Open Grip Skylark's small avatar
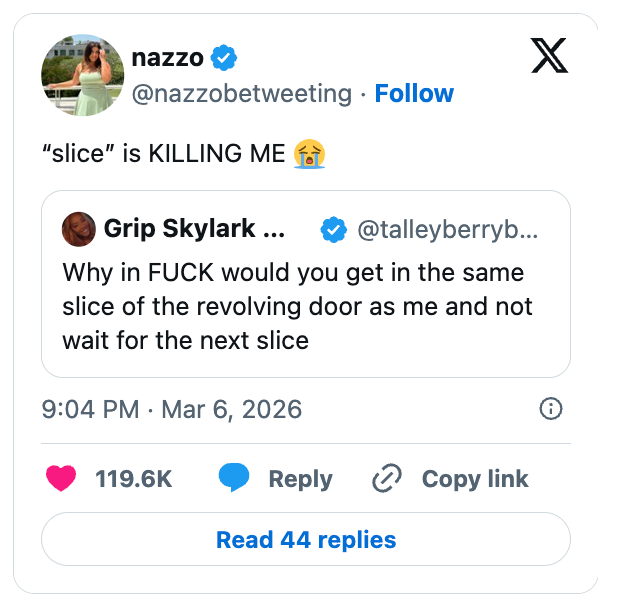This screenshot has width=626, height=608. (x=77, y=231)
